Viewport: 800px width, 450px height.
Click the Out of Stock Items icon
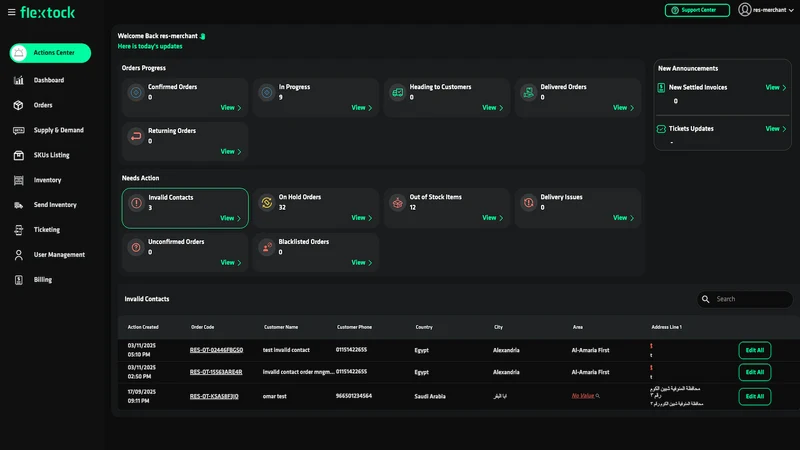pyautogui.click(x=397, y=203)
